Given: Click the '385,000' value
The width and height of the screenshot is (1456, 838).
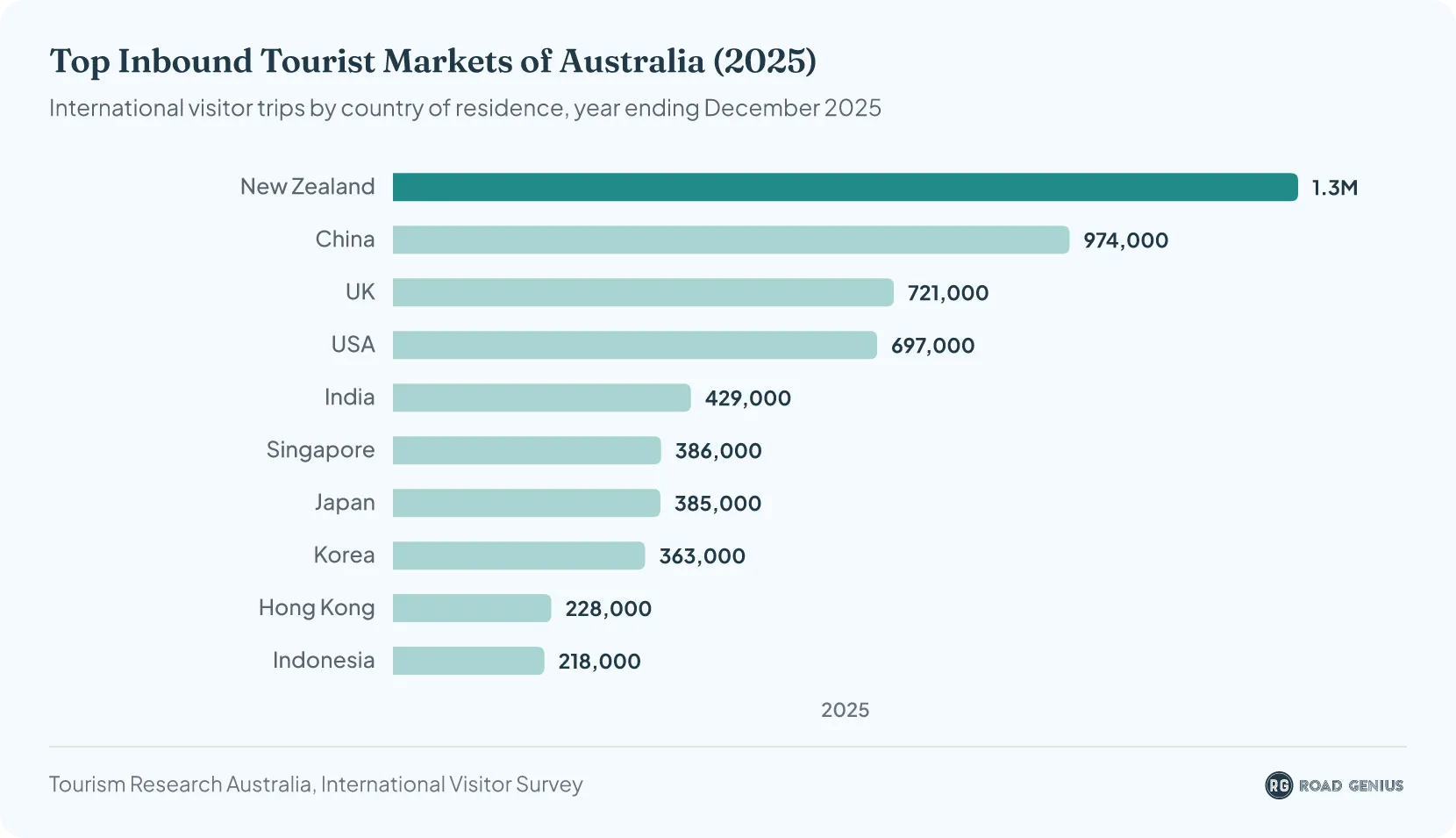Looking at the screenshot, I should (717, 504).
